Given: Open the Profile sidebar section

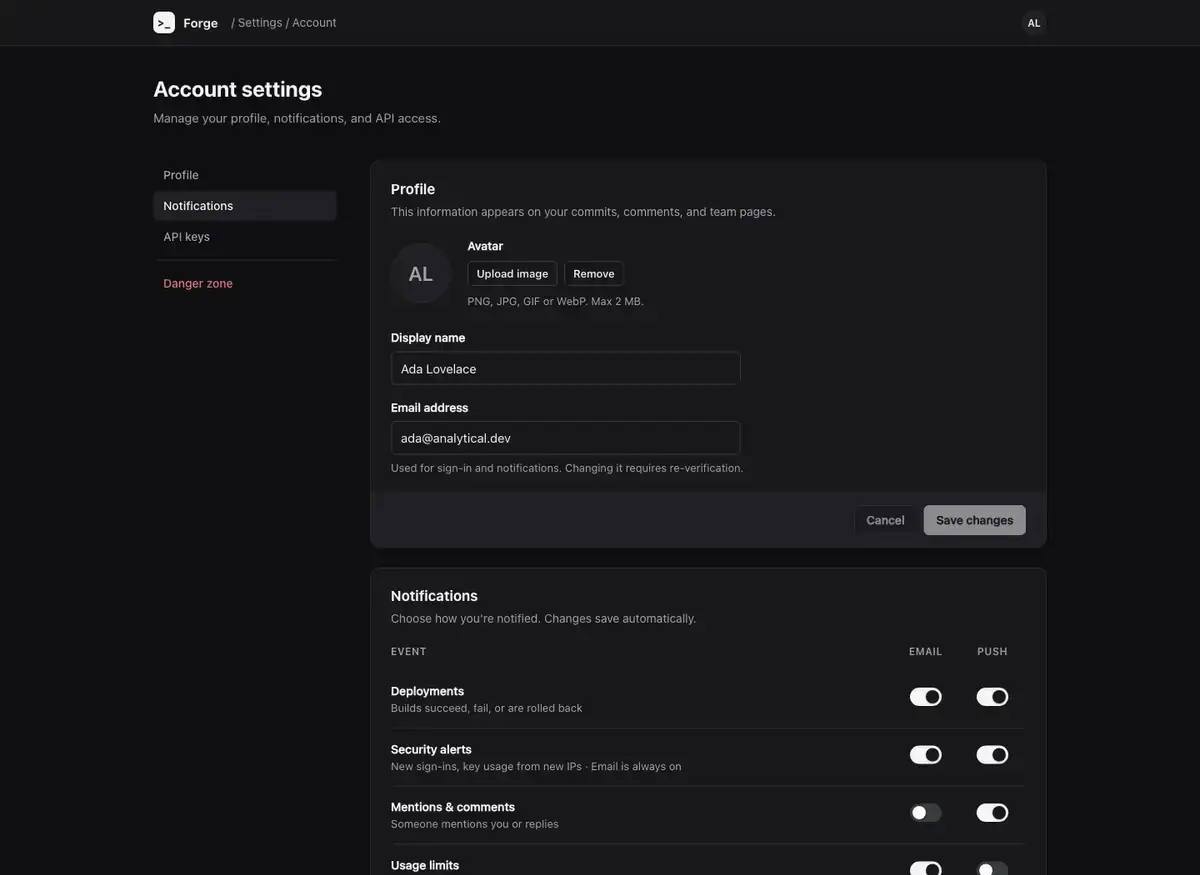Looking at the screenshot, I should pyautogui.click(x=245, y=175).
